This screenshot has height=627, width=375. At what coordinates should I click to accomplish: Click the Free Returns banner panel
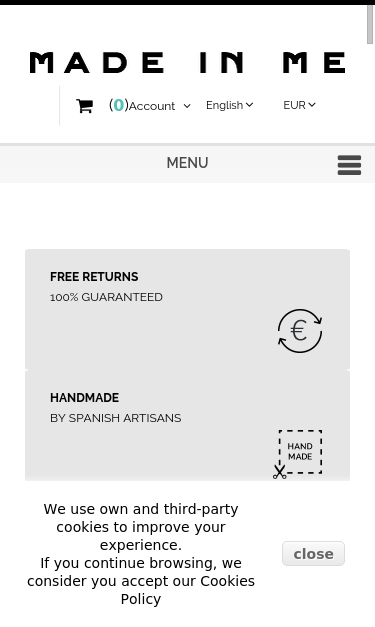(188, 309)
